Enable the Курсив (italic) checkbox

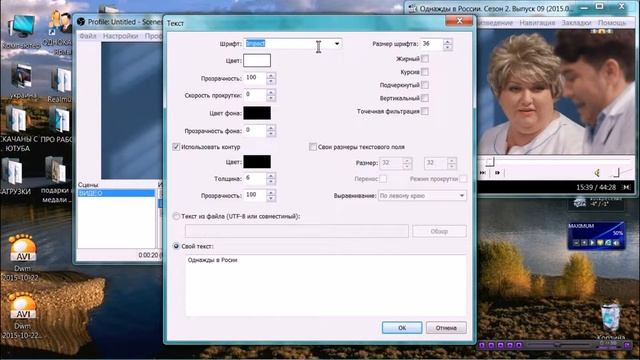[x=425, y=72]
